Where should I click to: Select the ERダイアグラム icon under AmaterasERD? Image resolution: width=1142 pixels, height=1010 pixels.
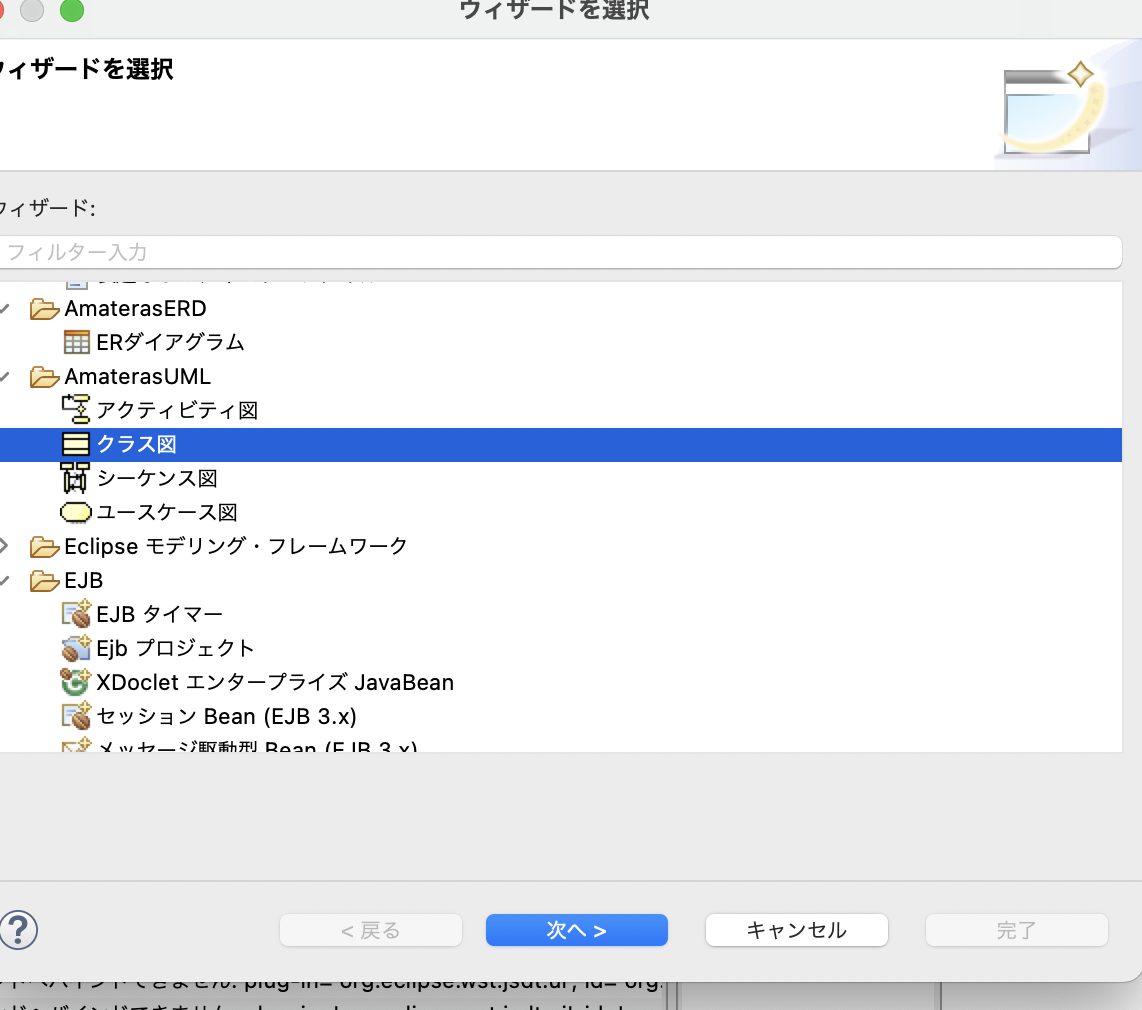coord(75,341)
